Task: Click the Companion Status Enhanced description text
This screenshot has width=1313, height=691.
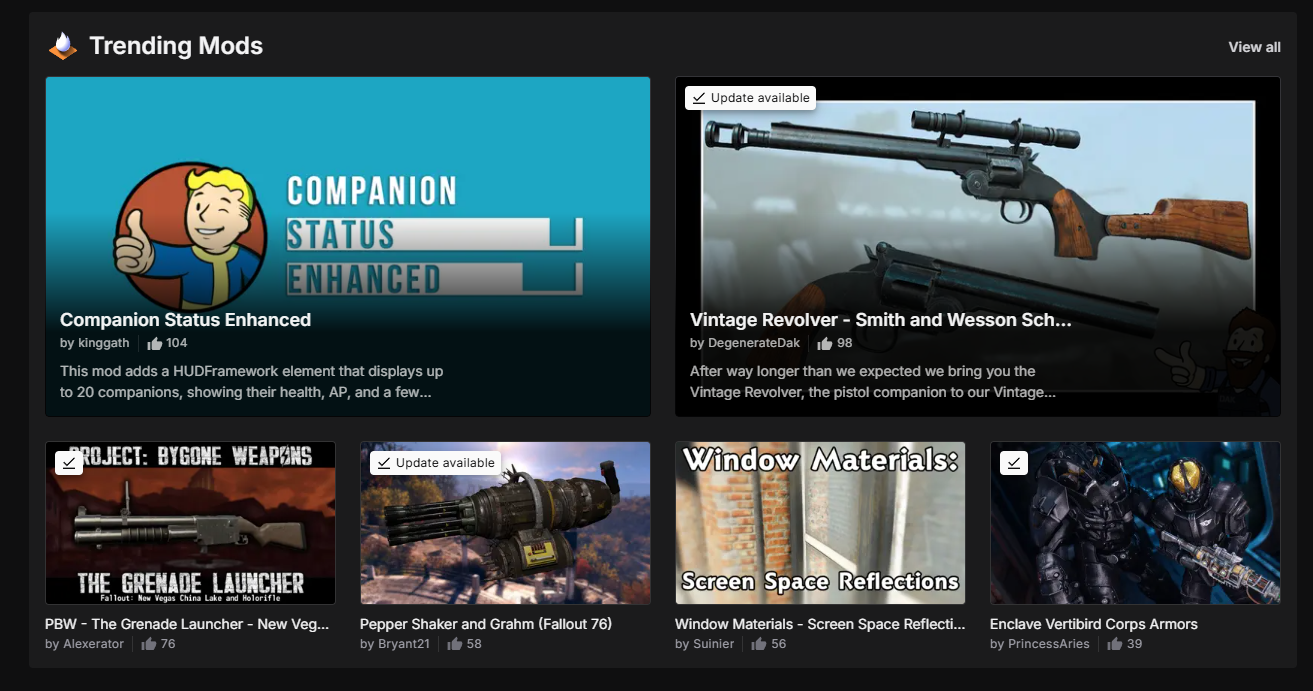Action: pyautogui.click(x=251, y=382)
